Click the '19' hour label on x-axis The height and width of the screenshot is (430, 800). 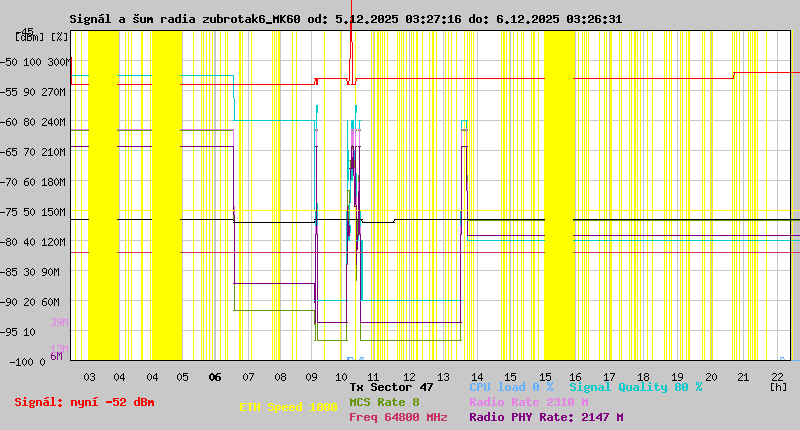point(677,377)
